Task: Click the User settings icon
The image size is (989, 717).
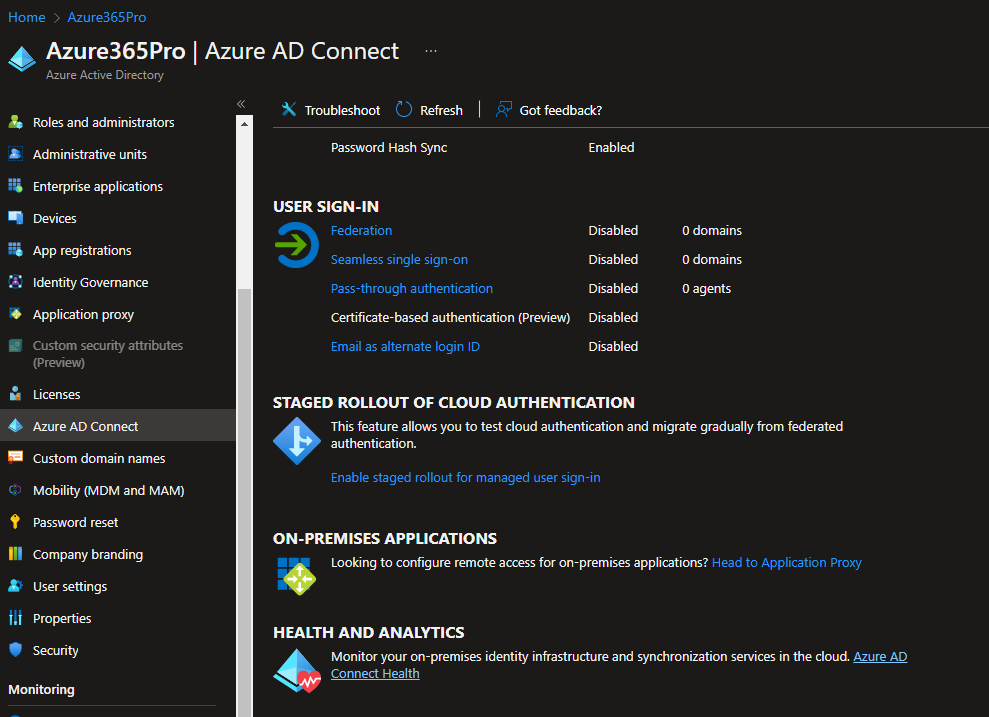Action: [16, 586]
